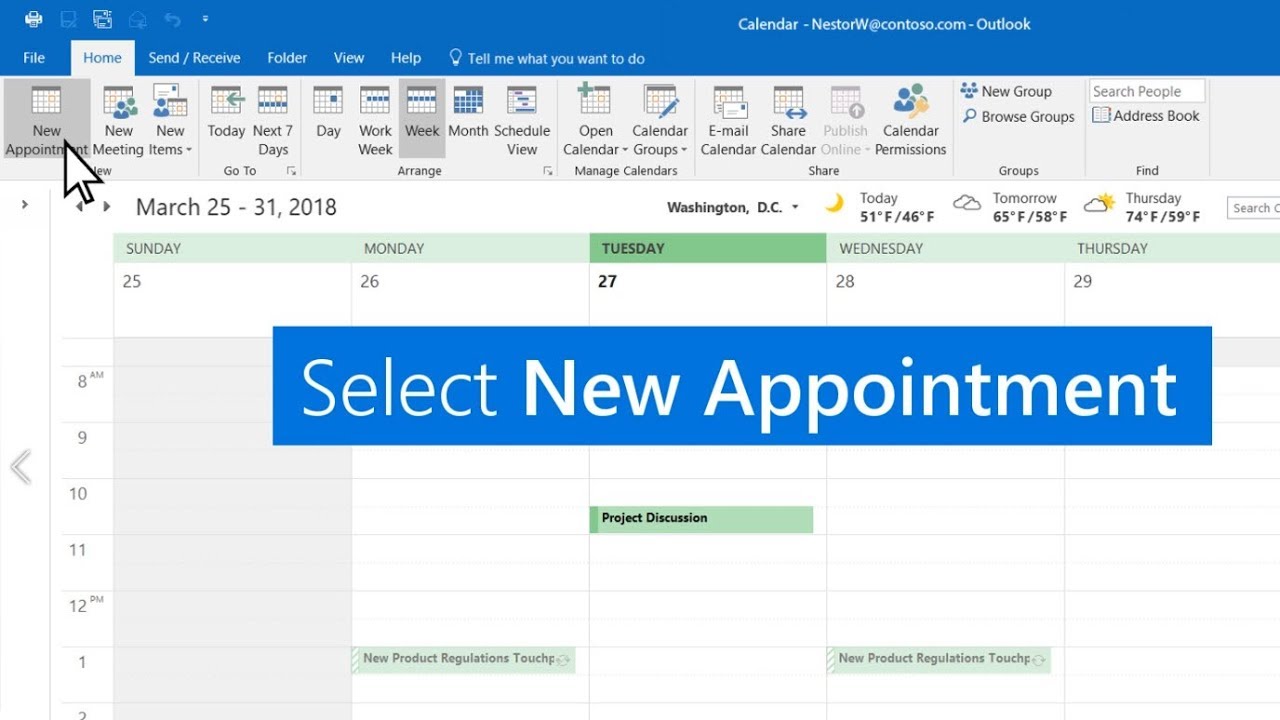Click date 26 in the calendar

[x=370, y=282]
